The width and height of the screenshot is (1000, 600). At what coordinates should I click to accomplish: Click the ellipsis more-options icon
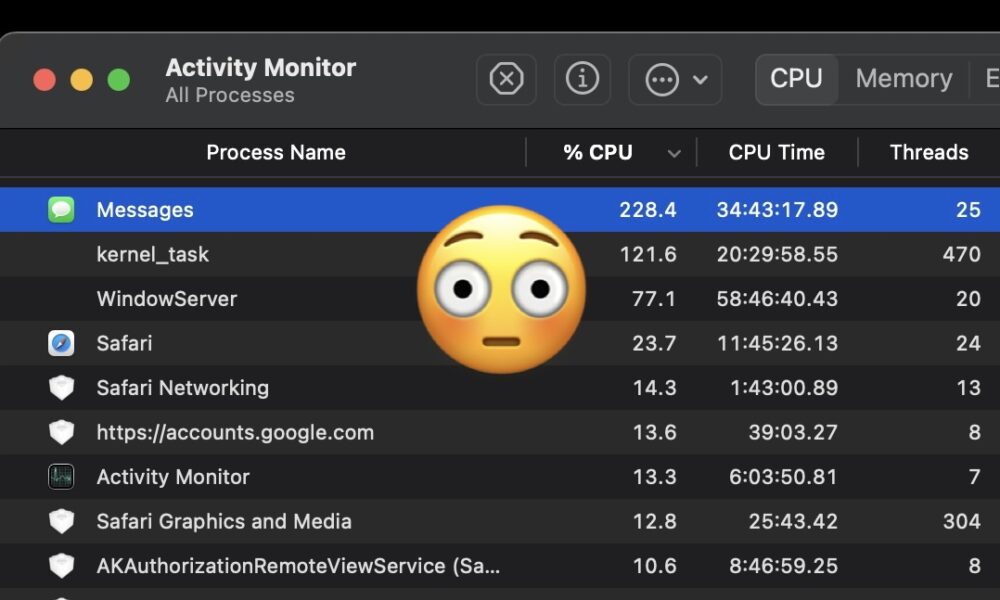coord(661,80)
